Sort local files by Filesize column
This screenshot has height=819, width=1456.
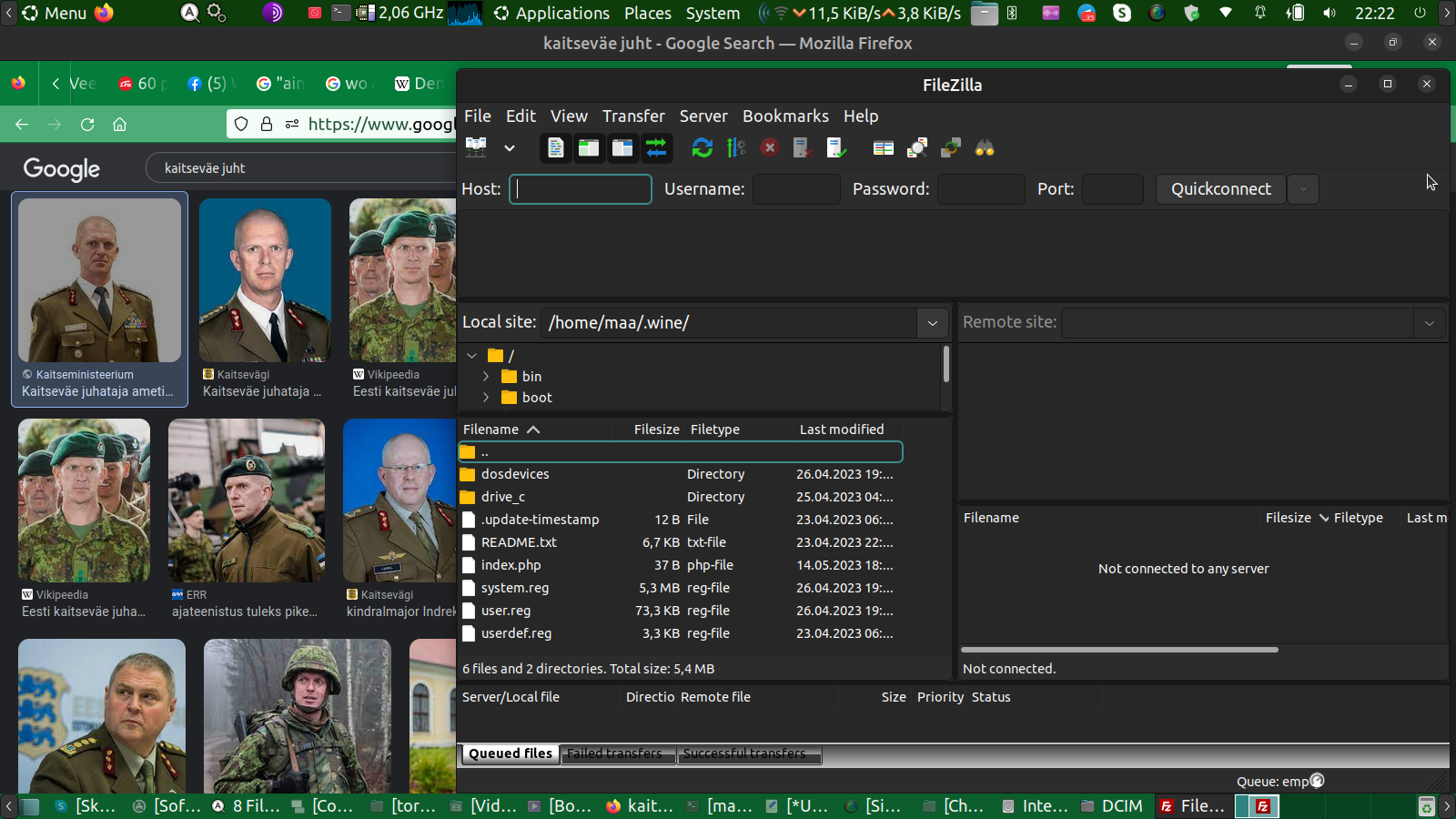pyautogui.click(x=656, y=430)
